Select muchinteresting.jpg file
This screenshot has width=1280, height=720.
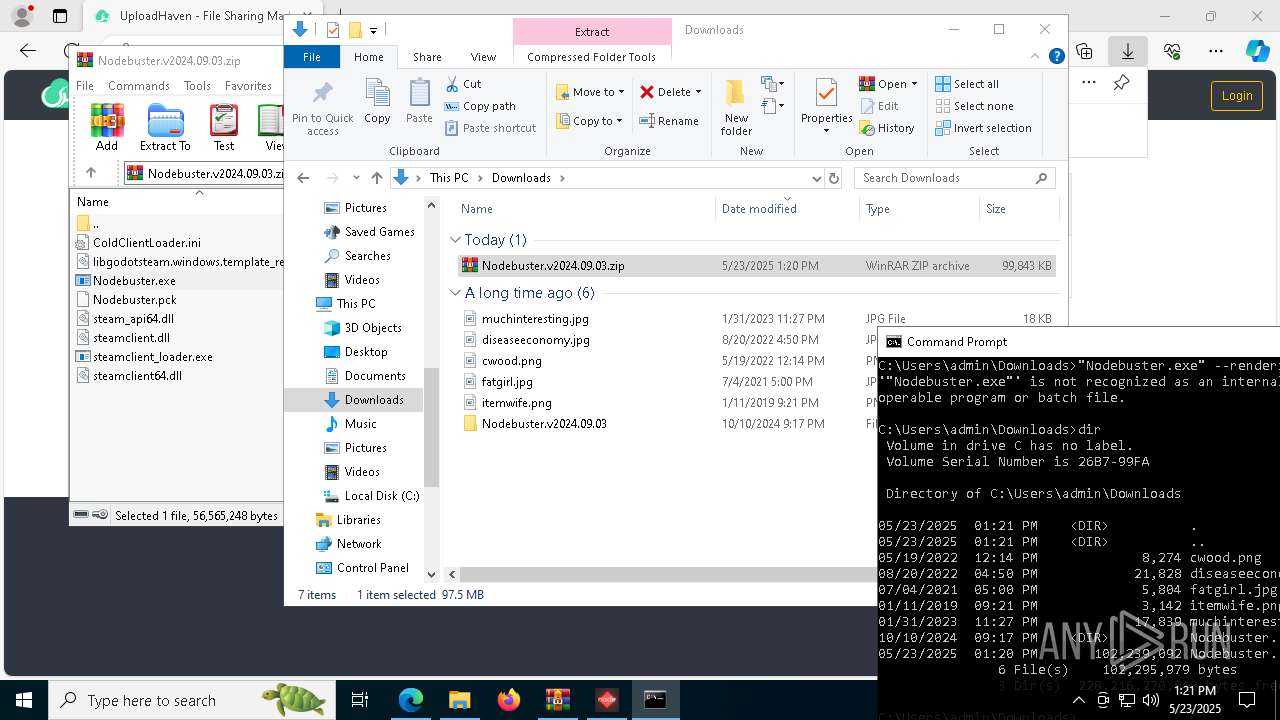[535, 319]
